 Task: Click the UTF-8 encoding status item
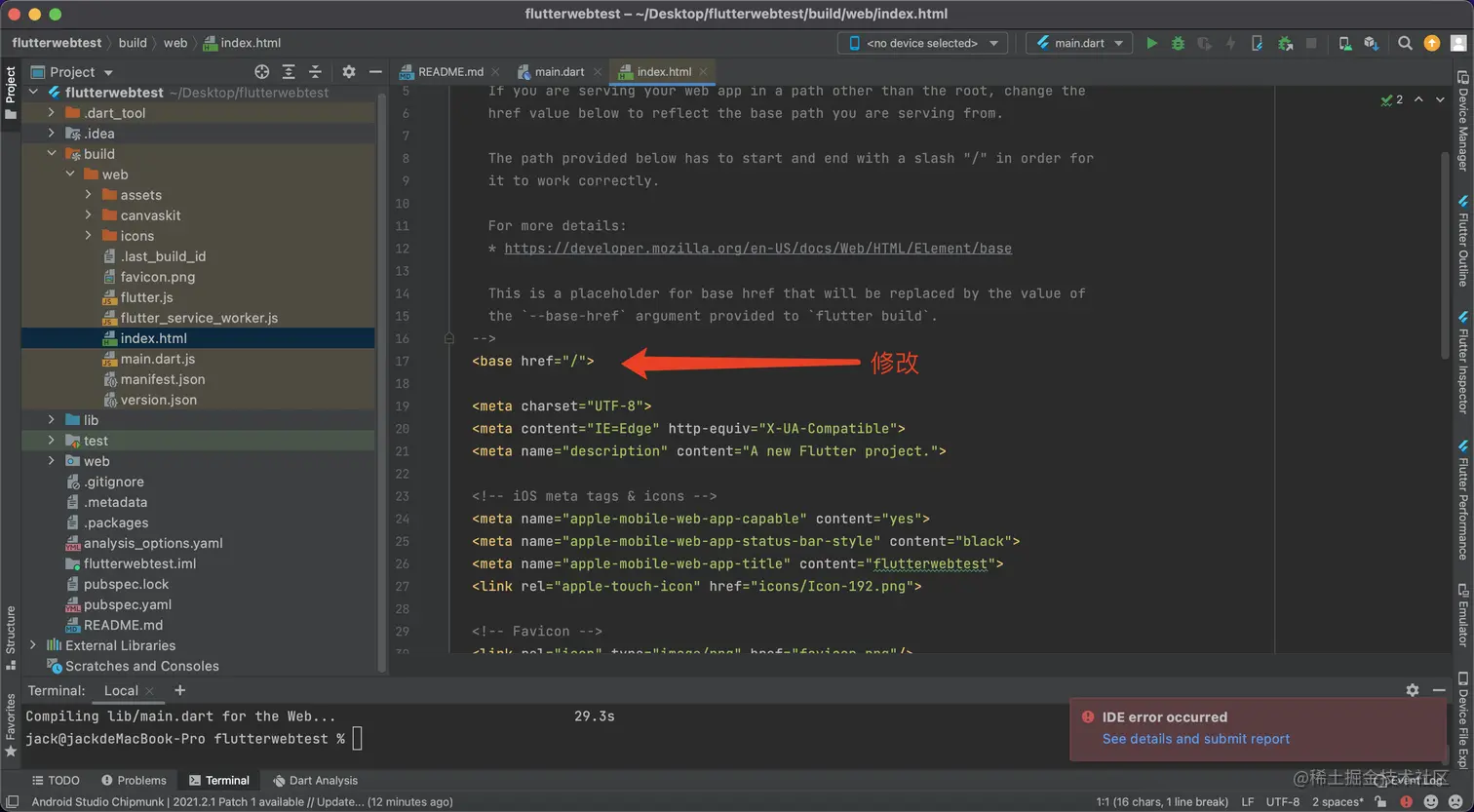pyautogui.click(x=1282, y=802)
